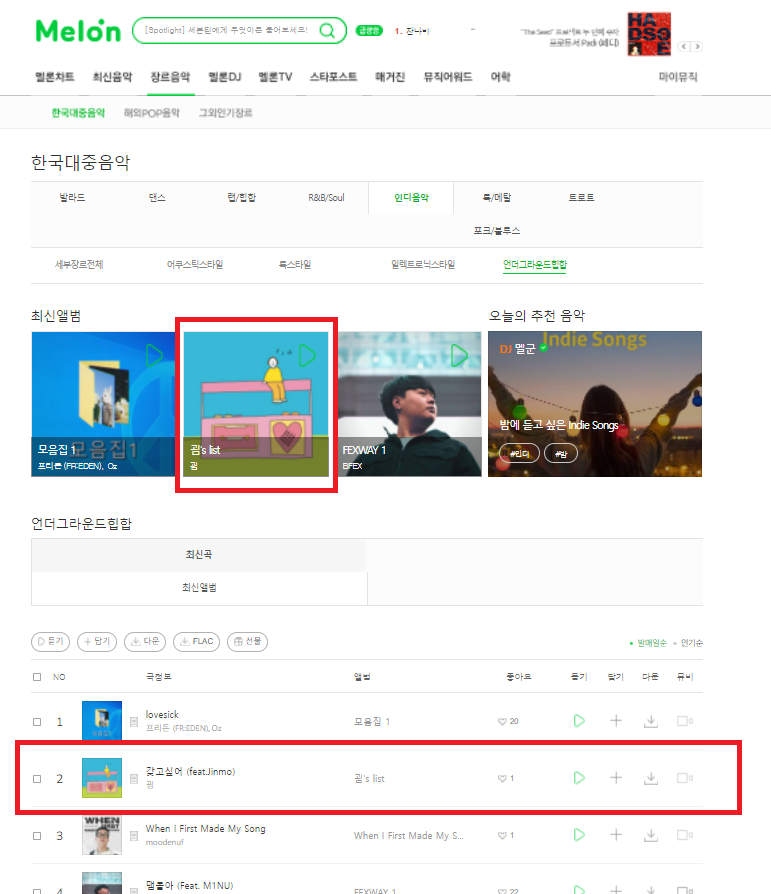Image resolution: width=771 pixels, height=894 pixels.
Task: Open song details icon for lovesick
Action: (x=134, y=722)
